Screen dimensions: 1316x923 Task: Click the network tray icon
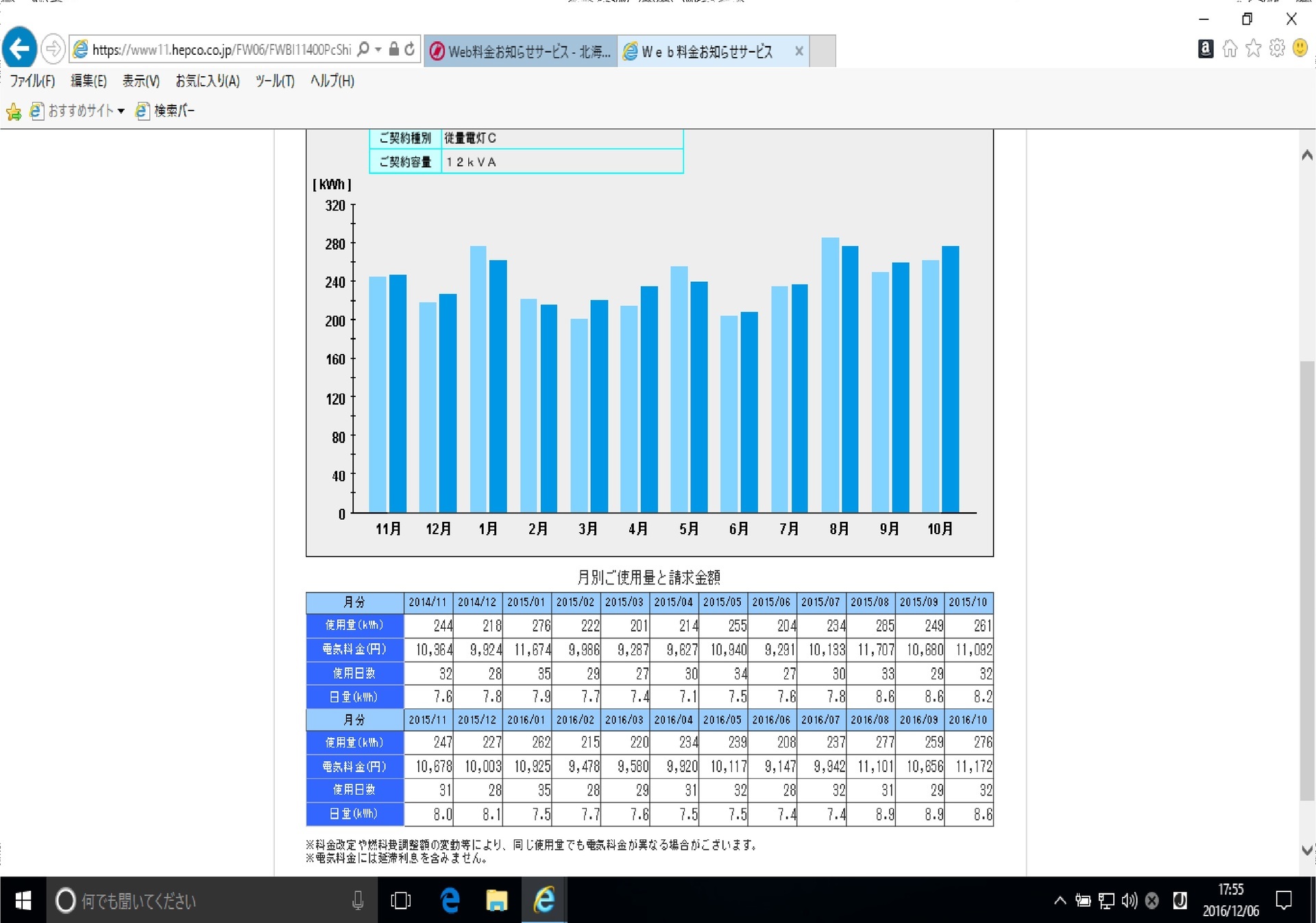[1106, 900]
